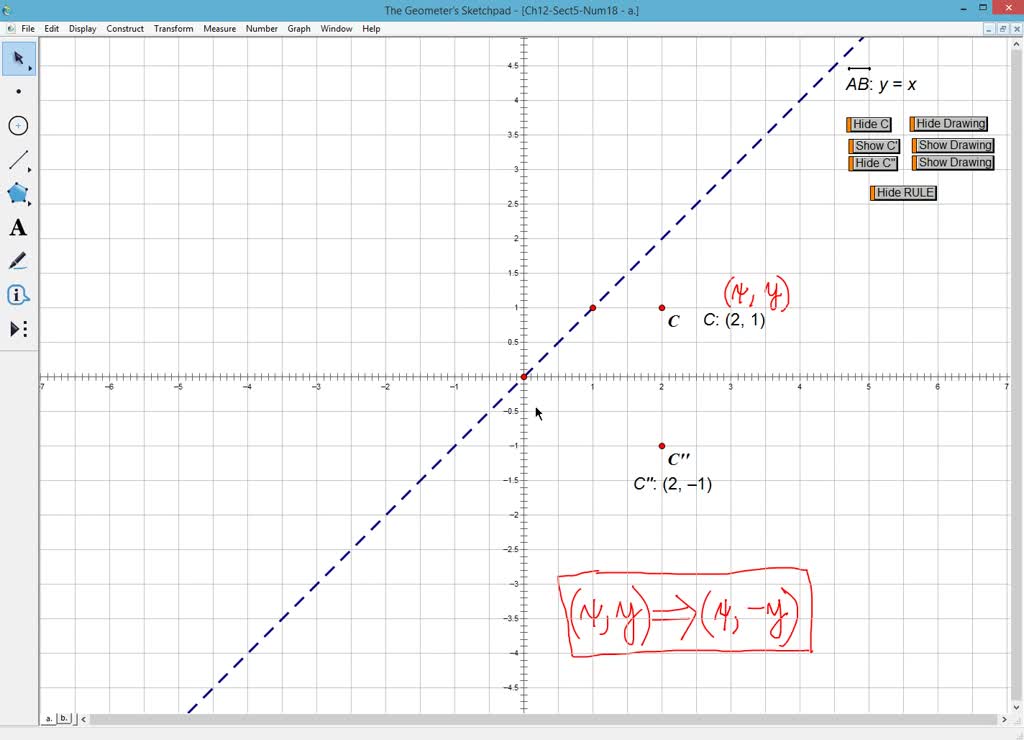Pick the Straightedge segment tool
Viewport: 1024px width, 740px height.
18,159
